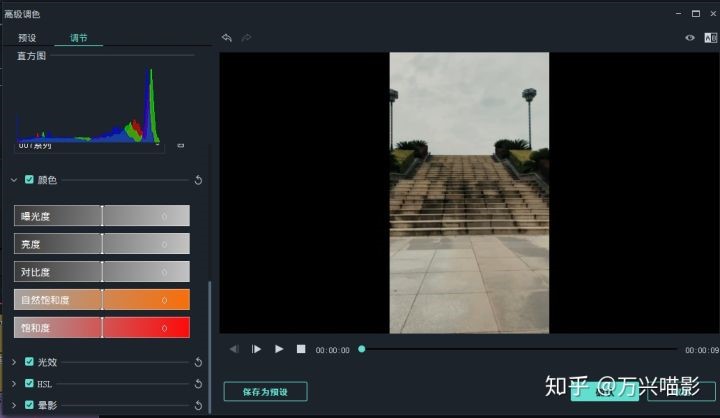Click the 直方图 heading label
This screenshot has width=720, height=418.
tap(31, 56)
